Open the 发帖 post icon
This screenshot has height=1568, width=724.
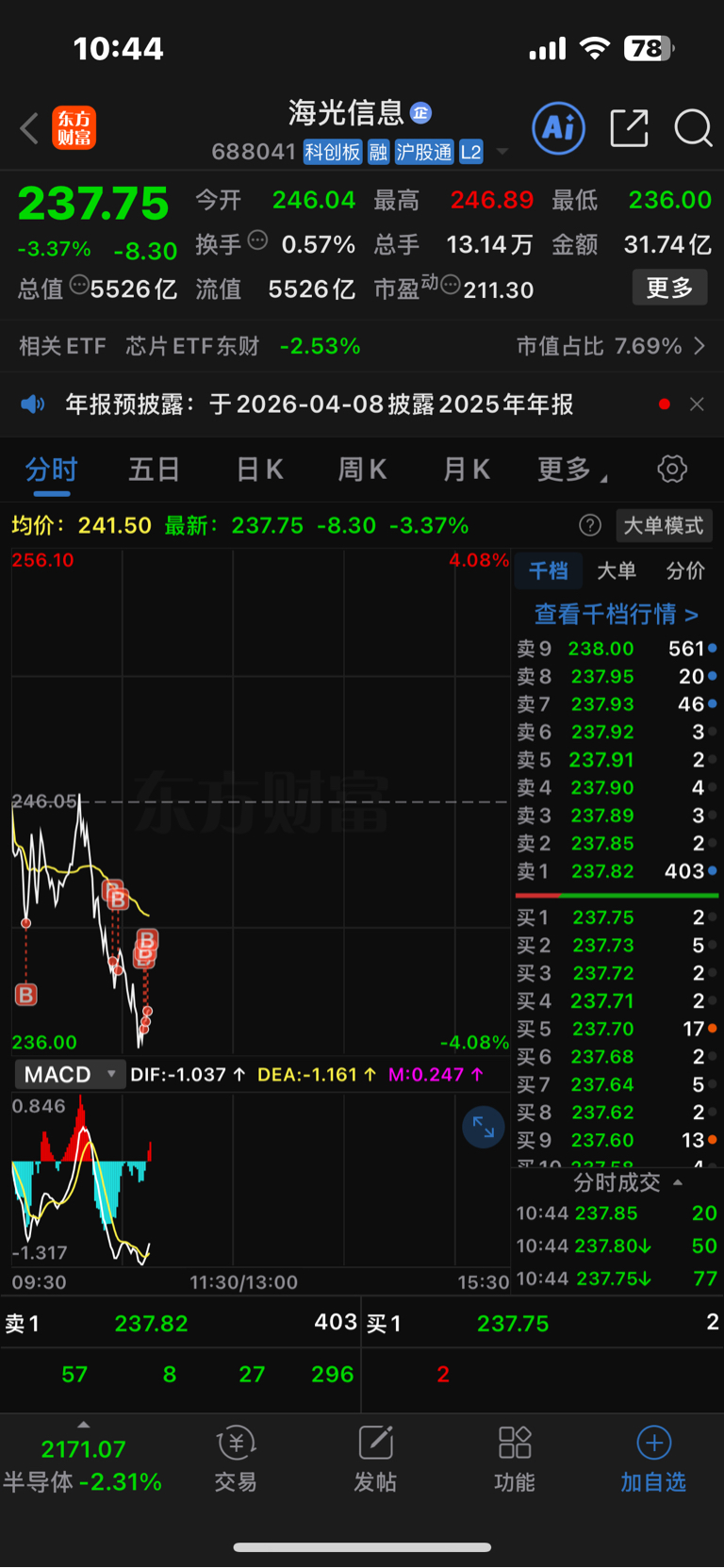click(x=375, y=1459)
